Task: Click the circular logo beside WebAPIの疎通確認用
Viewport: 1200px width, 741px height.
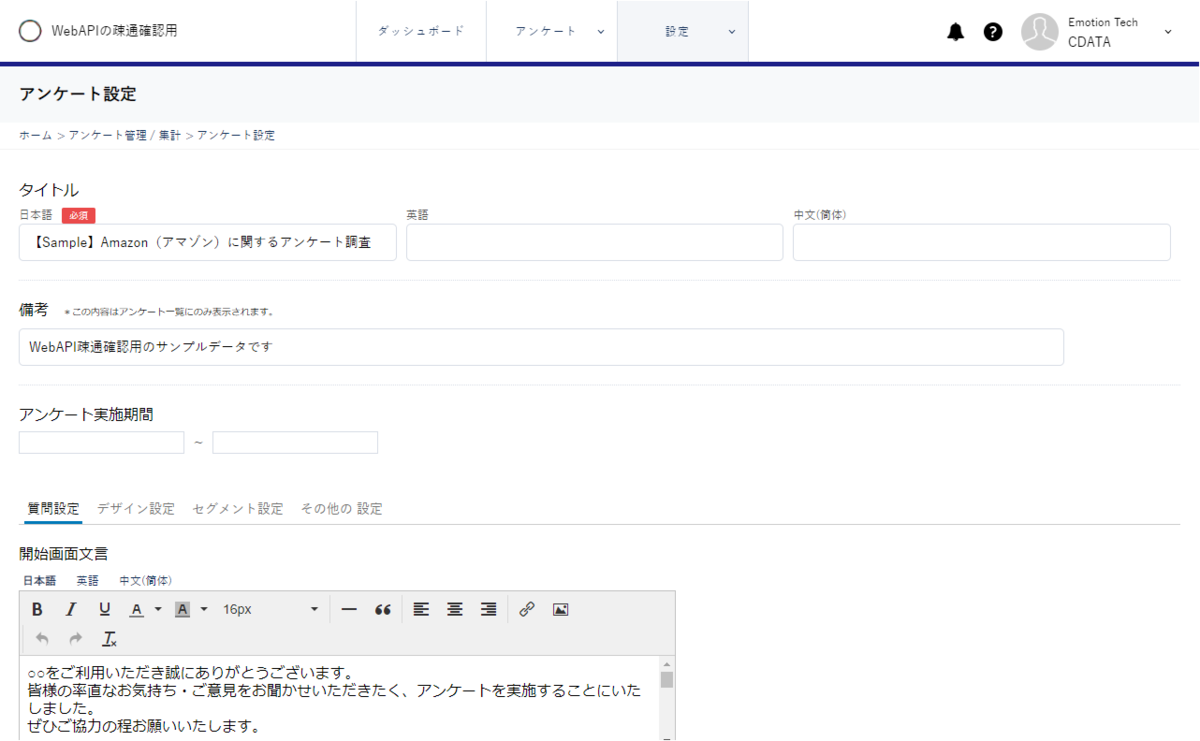Action: point(31,31)
